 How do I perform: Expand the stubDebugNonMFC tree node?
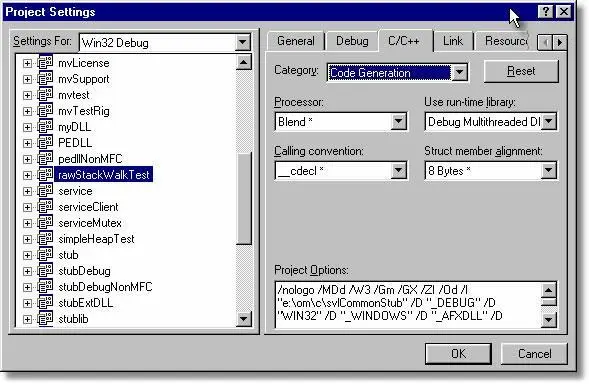coord(27,287)
